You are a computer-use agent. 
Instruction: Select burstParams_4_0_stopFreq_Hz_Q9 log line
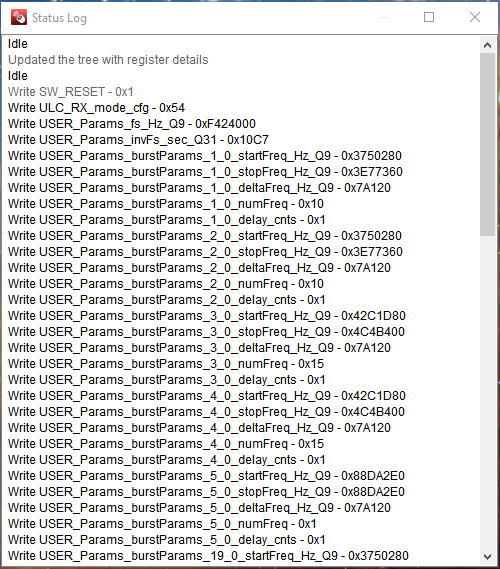click(206, 411)
